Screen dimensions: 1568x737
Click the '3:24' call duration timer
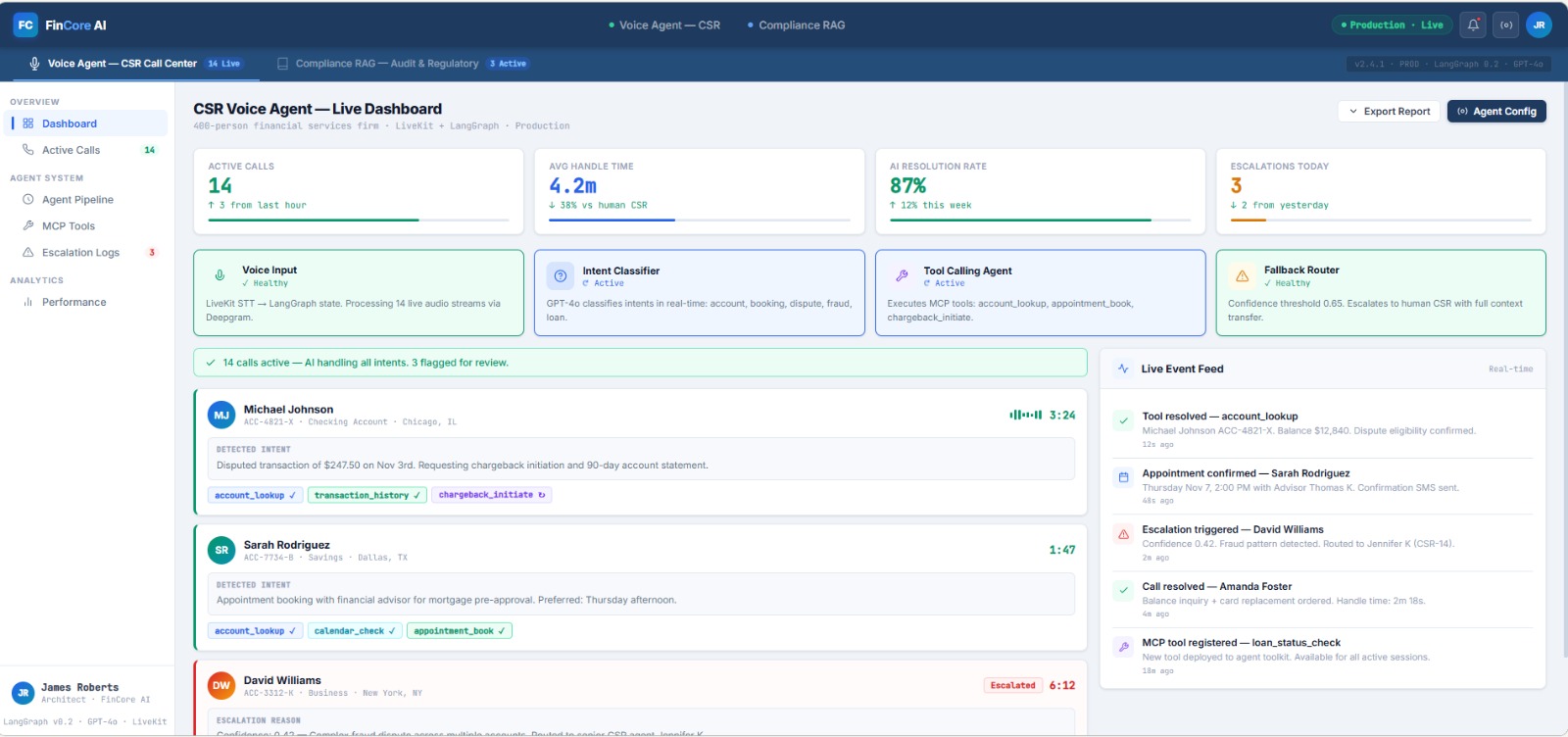[x=1062, y=416]
